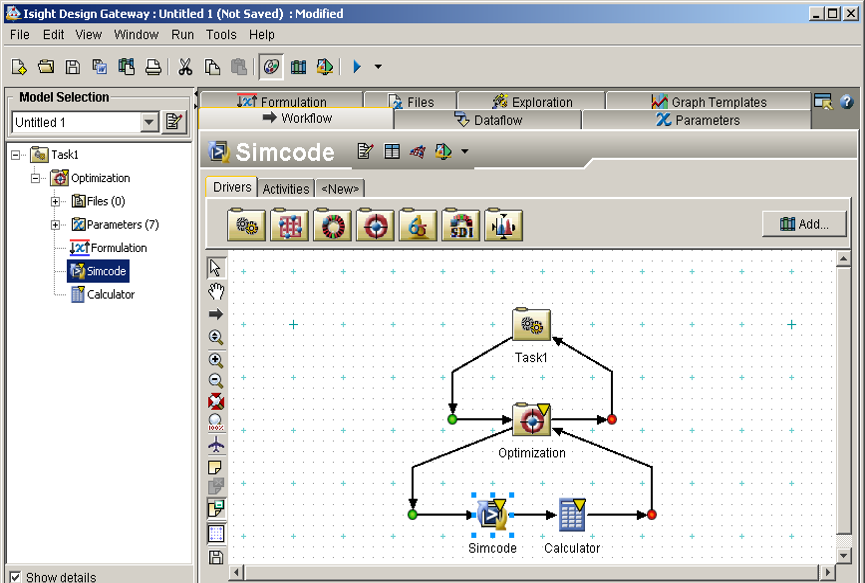Open the dropdown arrow in the Simcode header
865x583 pixels.
click(464, 151)
